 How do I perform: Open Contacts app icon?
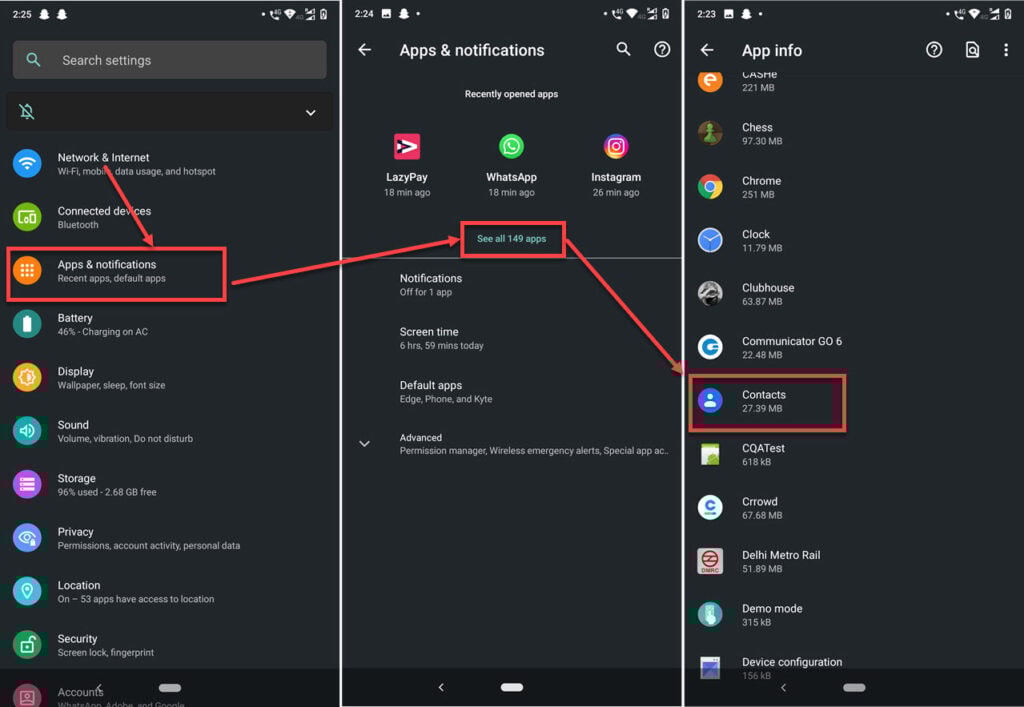pos(710,400)
